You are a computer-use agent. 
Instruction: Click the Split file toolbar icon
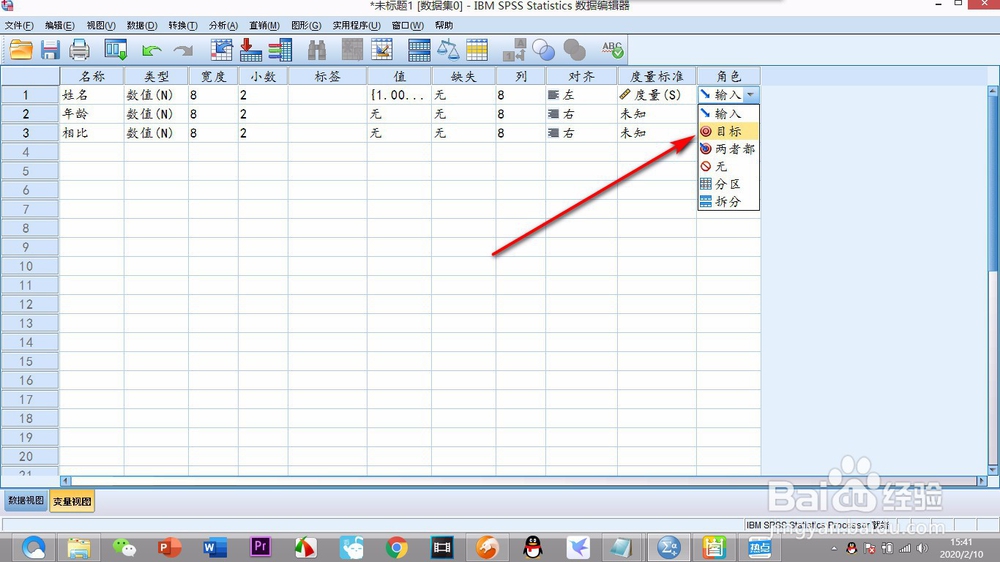coord(419,50)
